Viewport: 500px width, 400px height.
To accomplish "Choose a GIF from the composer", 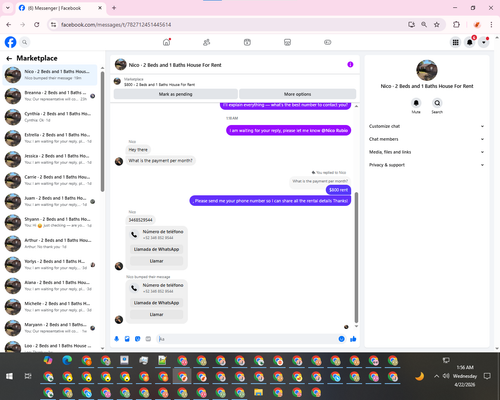I will click(148, 339).
